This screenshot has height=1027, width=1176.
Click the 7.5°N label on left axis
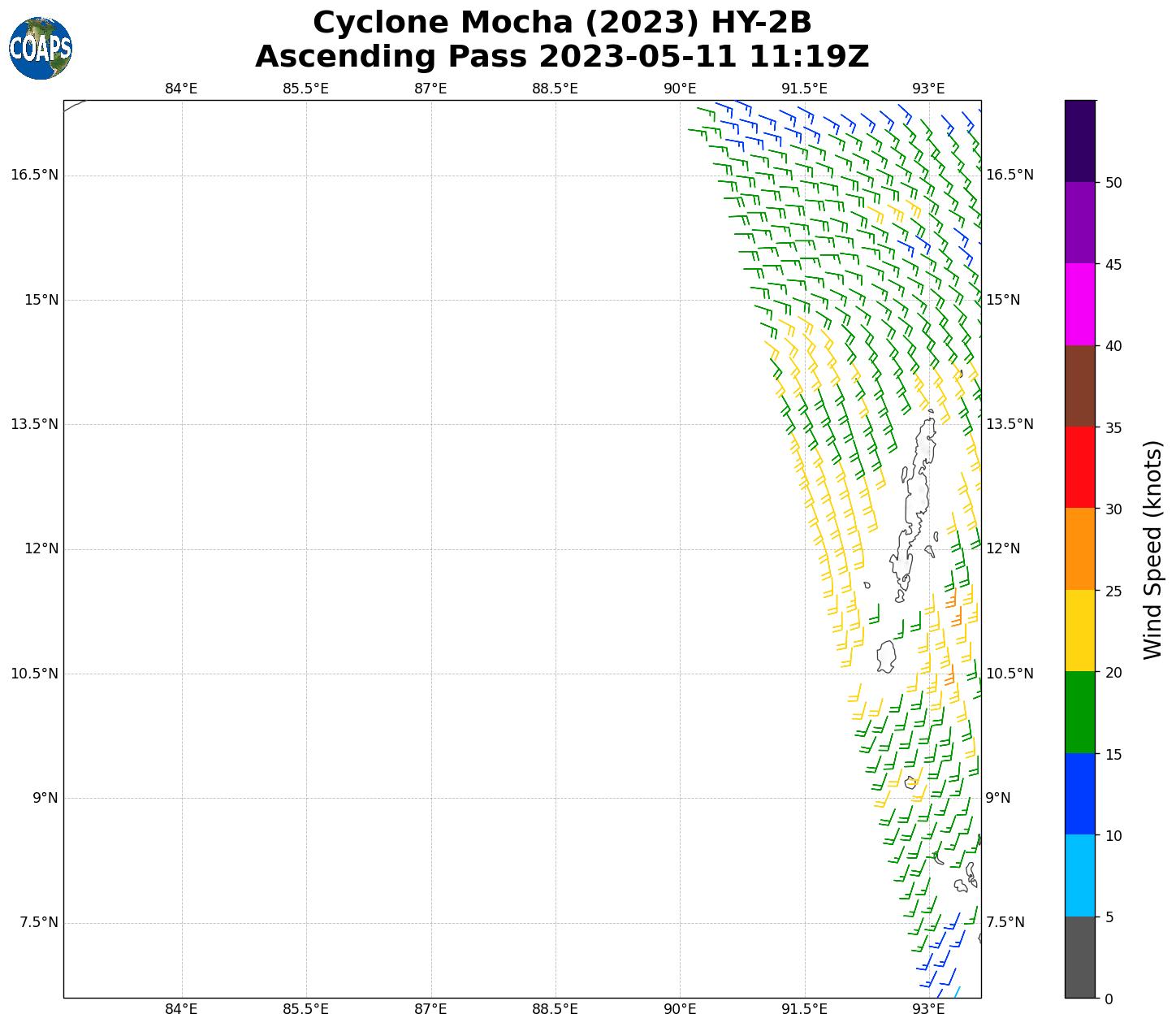[38, 922]
